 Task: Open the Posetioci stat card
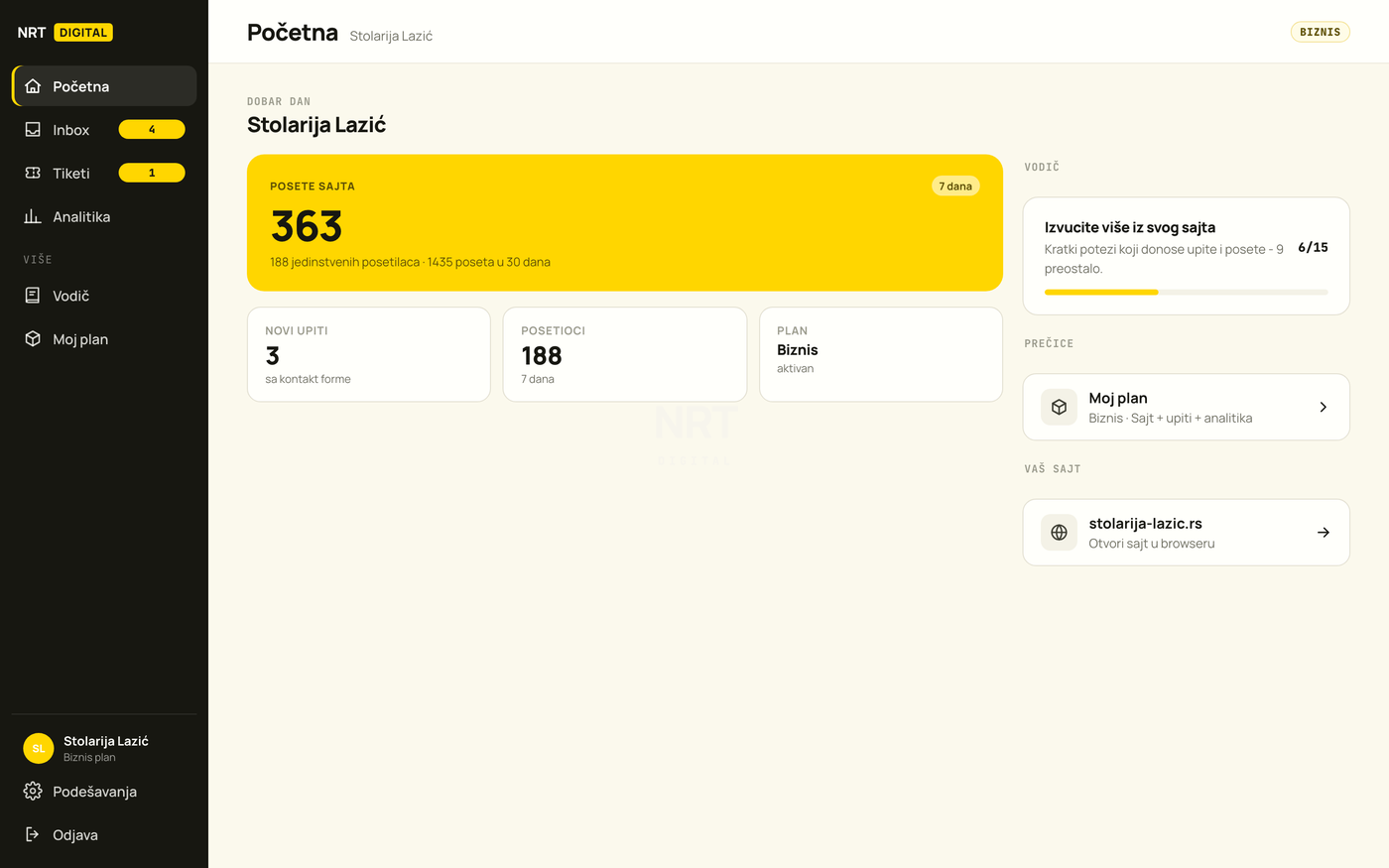coord(624,354)
